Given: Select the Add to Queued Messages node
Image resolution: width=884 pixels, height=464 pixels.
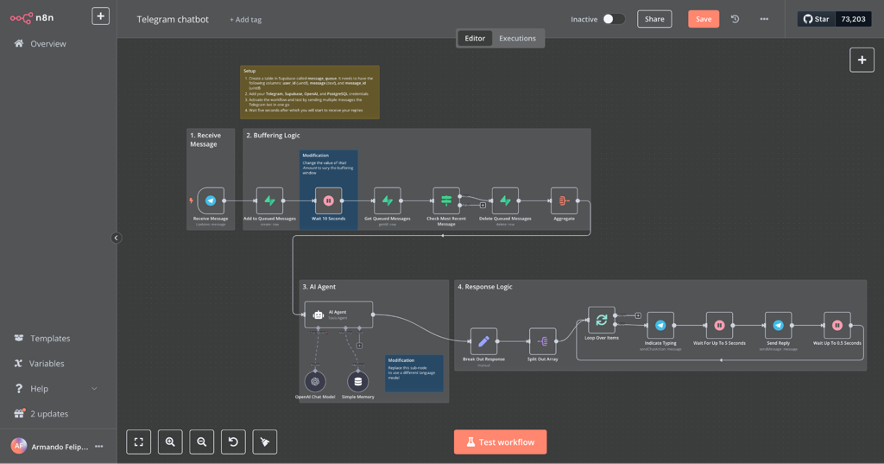Looking at the screenshot, I should tap(269, 201).
